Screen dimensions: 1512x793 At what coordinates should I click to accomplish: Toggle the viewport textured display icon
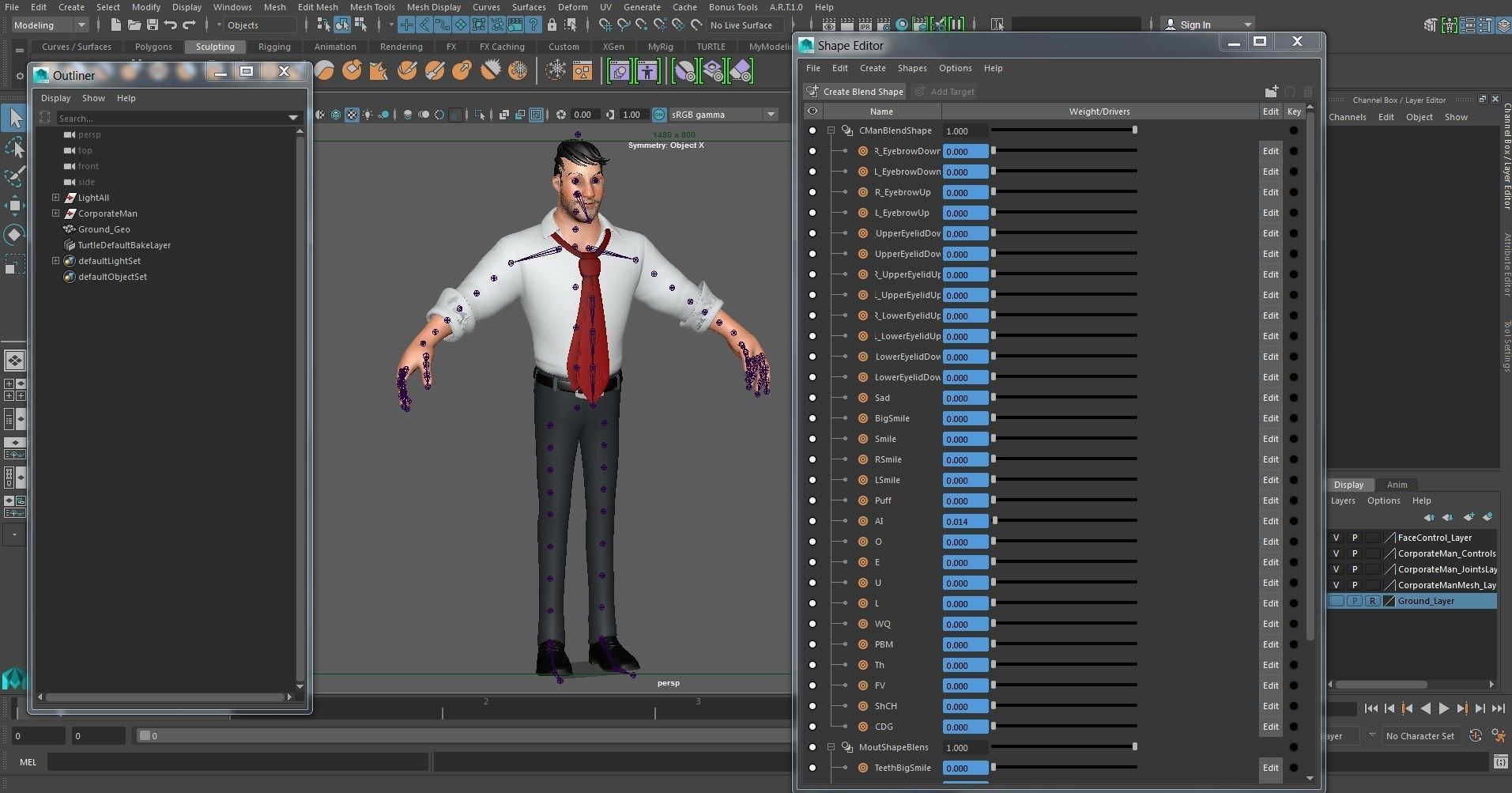[352, 115]
